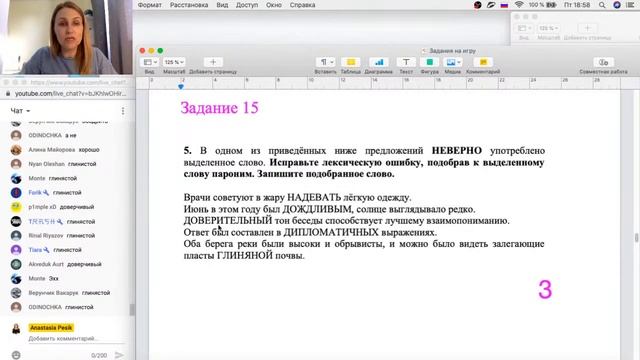The height and width of the screenshot is (360, 640).
Task: Insert a shape with Фигура icon
Action: 429,62
